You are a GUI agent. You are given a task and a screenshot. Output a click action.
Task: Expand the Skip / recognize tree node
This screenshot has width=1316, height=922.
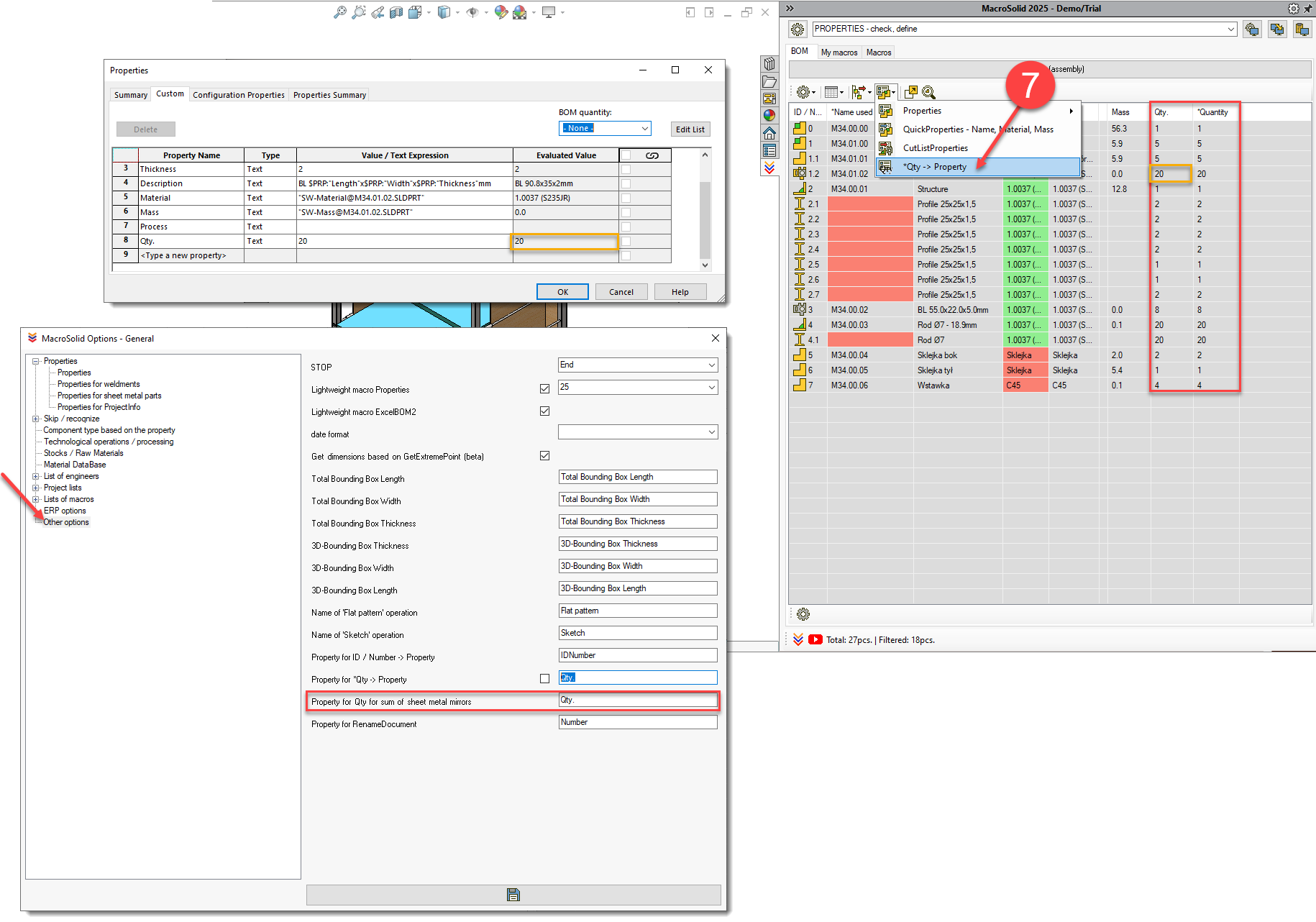click(35, 419)
